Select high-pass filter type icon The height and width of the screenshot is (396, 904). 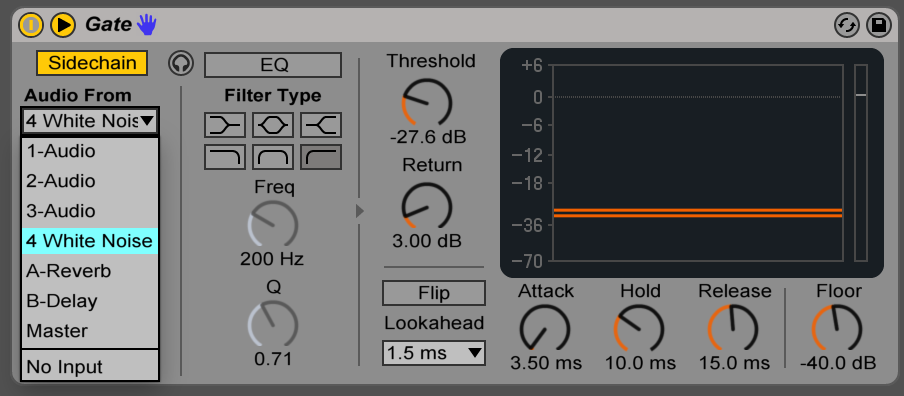[321, 157]
